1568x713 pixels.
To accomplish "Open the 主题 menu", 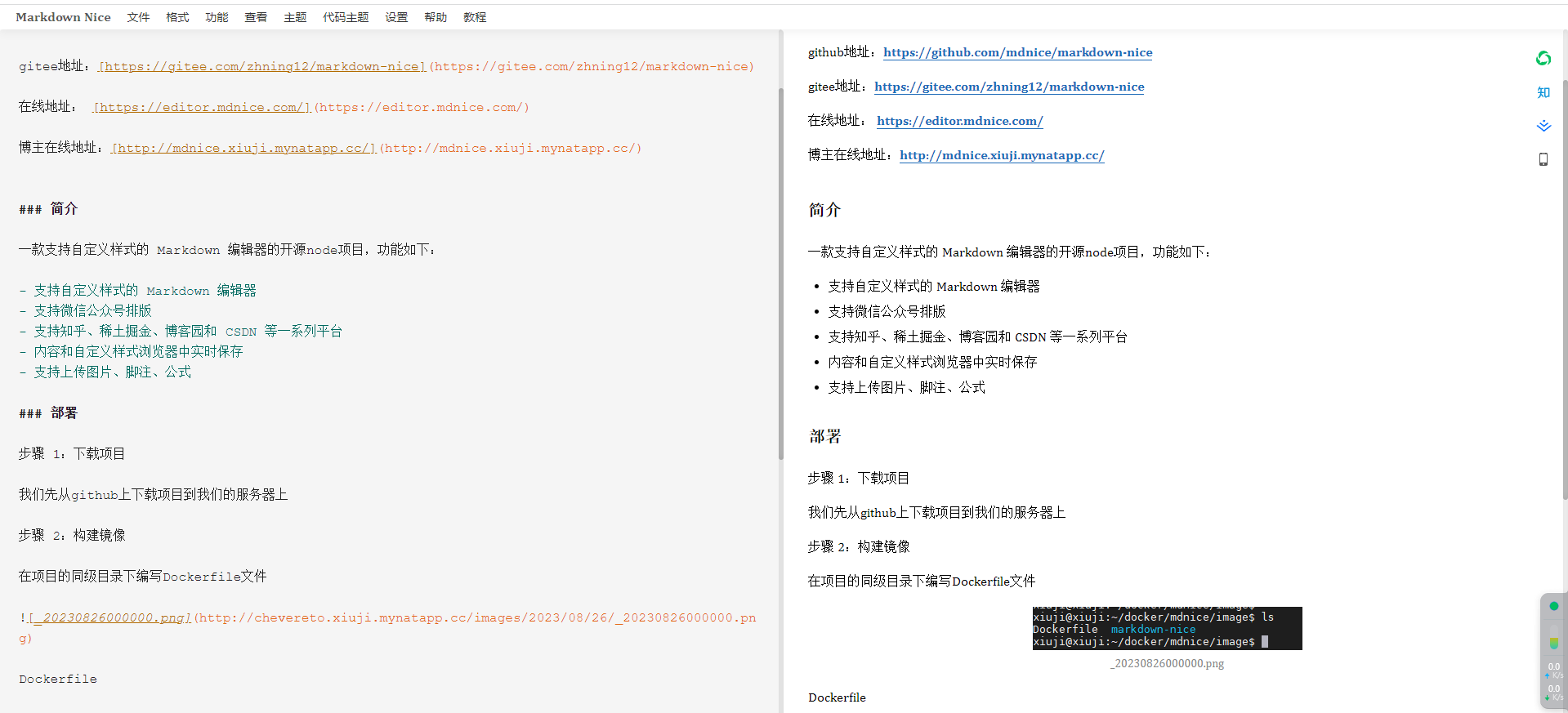I will click(x=295, y=17).
